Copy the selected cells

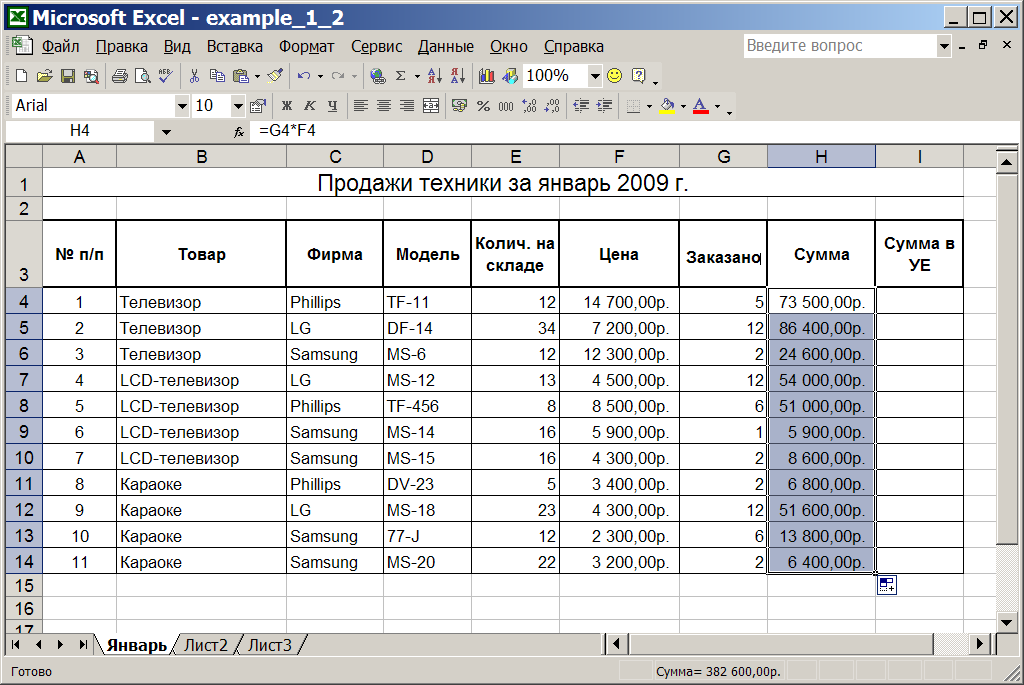point(217,76)
